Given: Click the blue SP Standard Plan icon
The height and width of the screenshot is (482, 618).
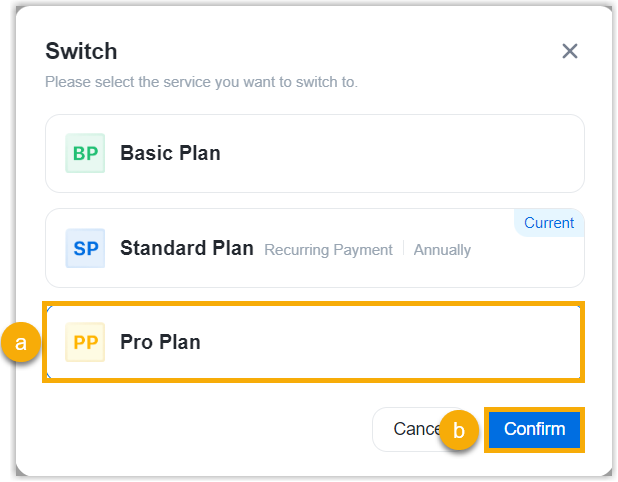Looking at the screenshot, I should [85, 249].
